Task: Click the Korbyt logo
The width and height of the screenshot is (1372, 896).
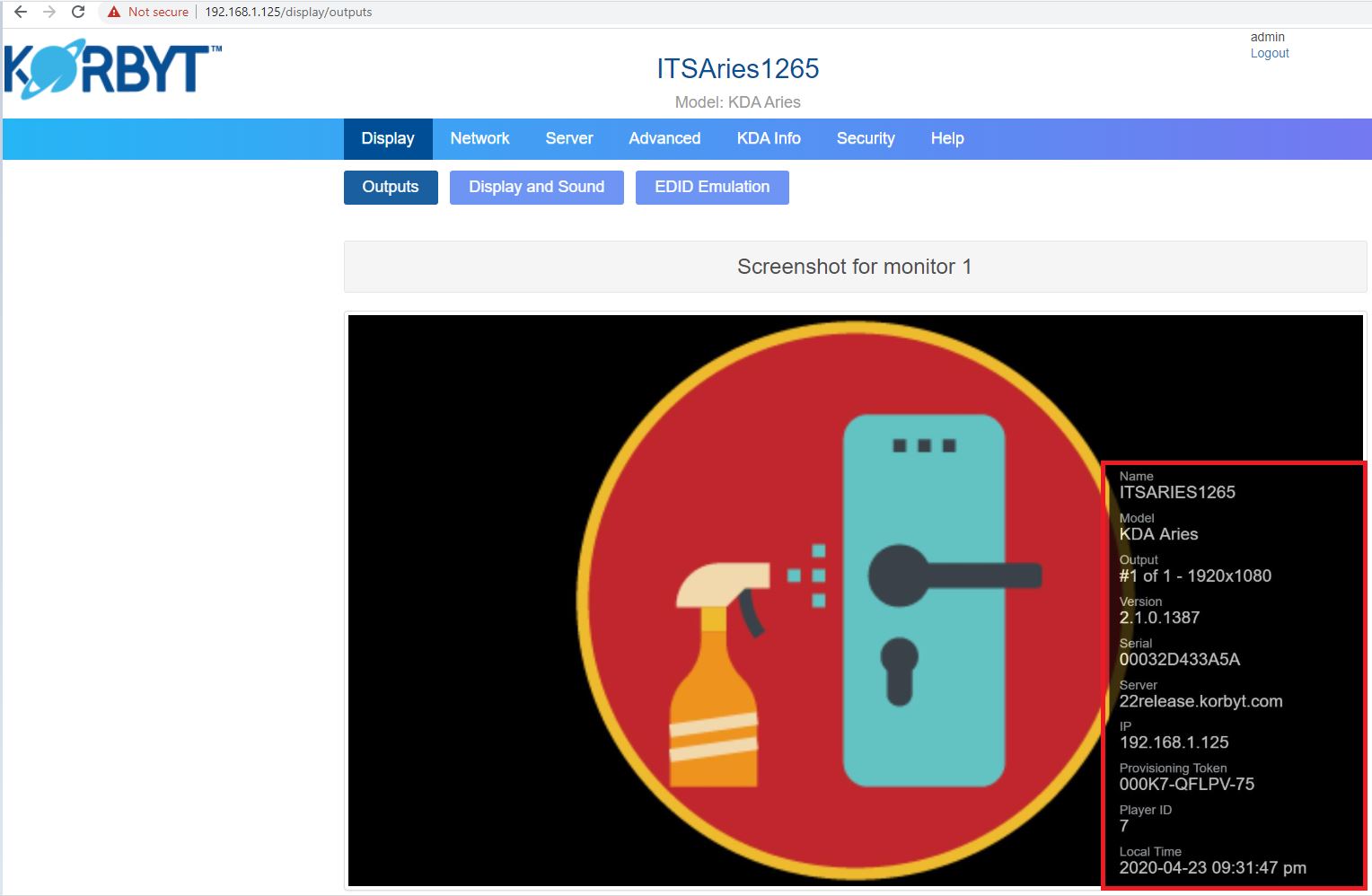Action: coord(112,69)
